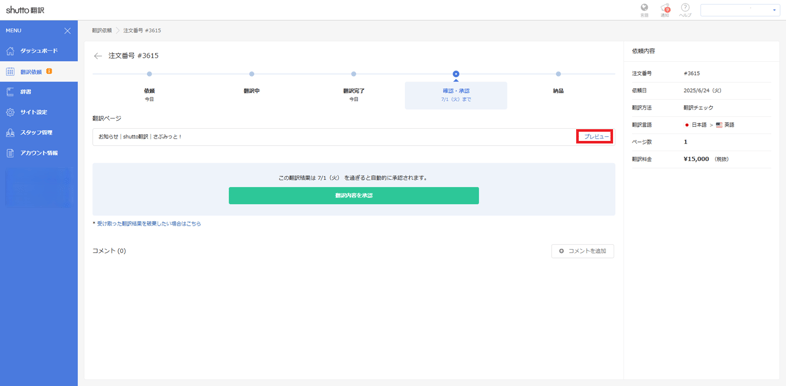The width and height of the screenshot is (786, 386).
Task: Click the shutto 翻訳 logo
Action: click(x=25, y=10)
